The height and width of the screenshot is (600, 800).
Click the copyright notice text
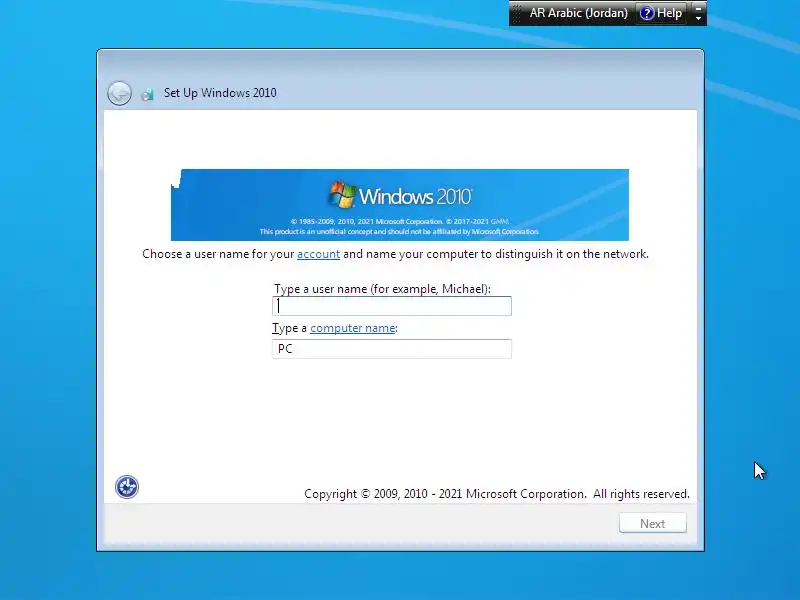tap(496, 494)
